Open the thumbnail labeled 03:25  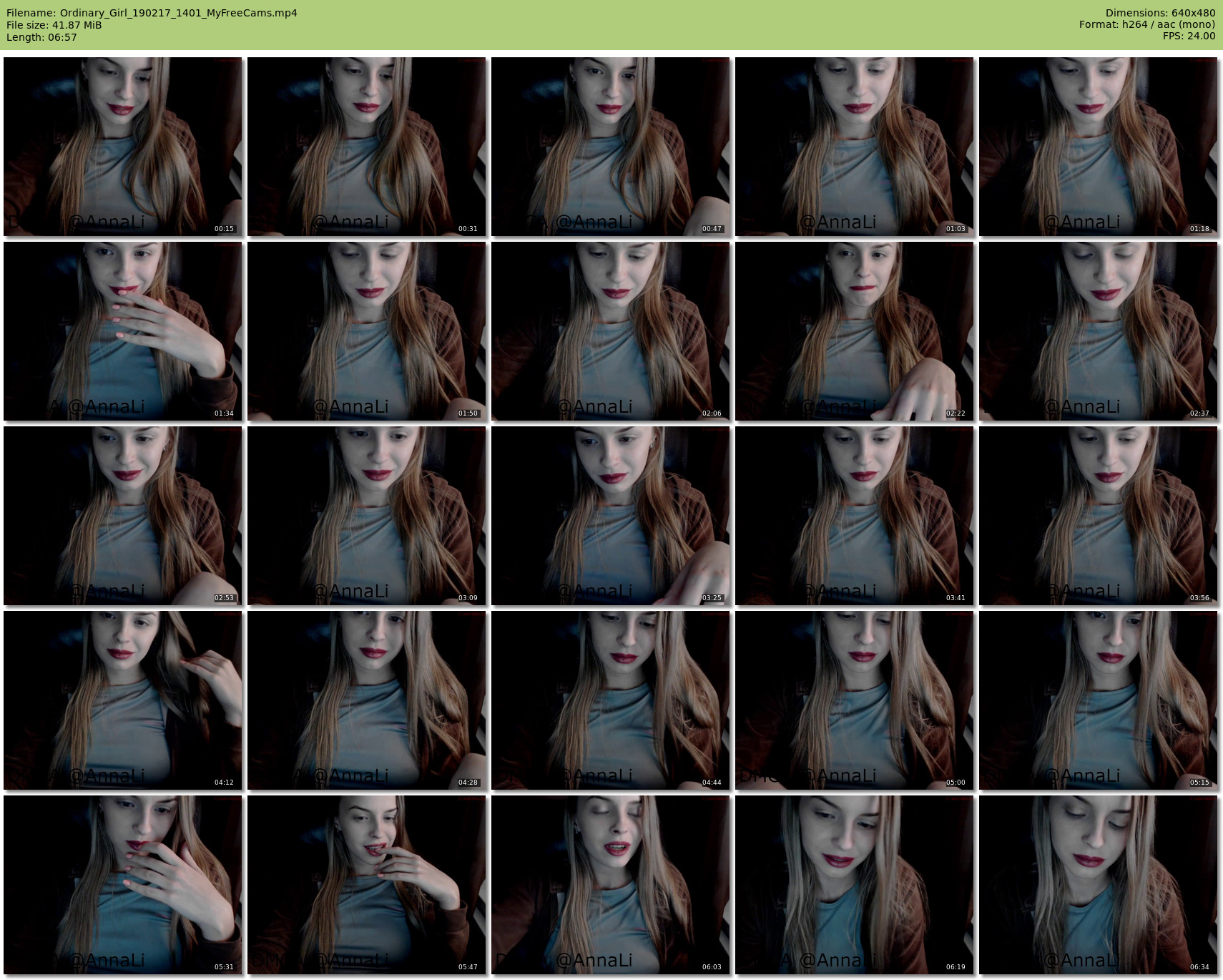coord(610,516)
